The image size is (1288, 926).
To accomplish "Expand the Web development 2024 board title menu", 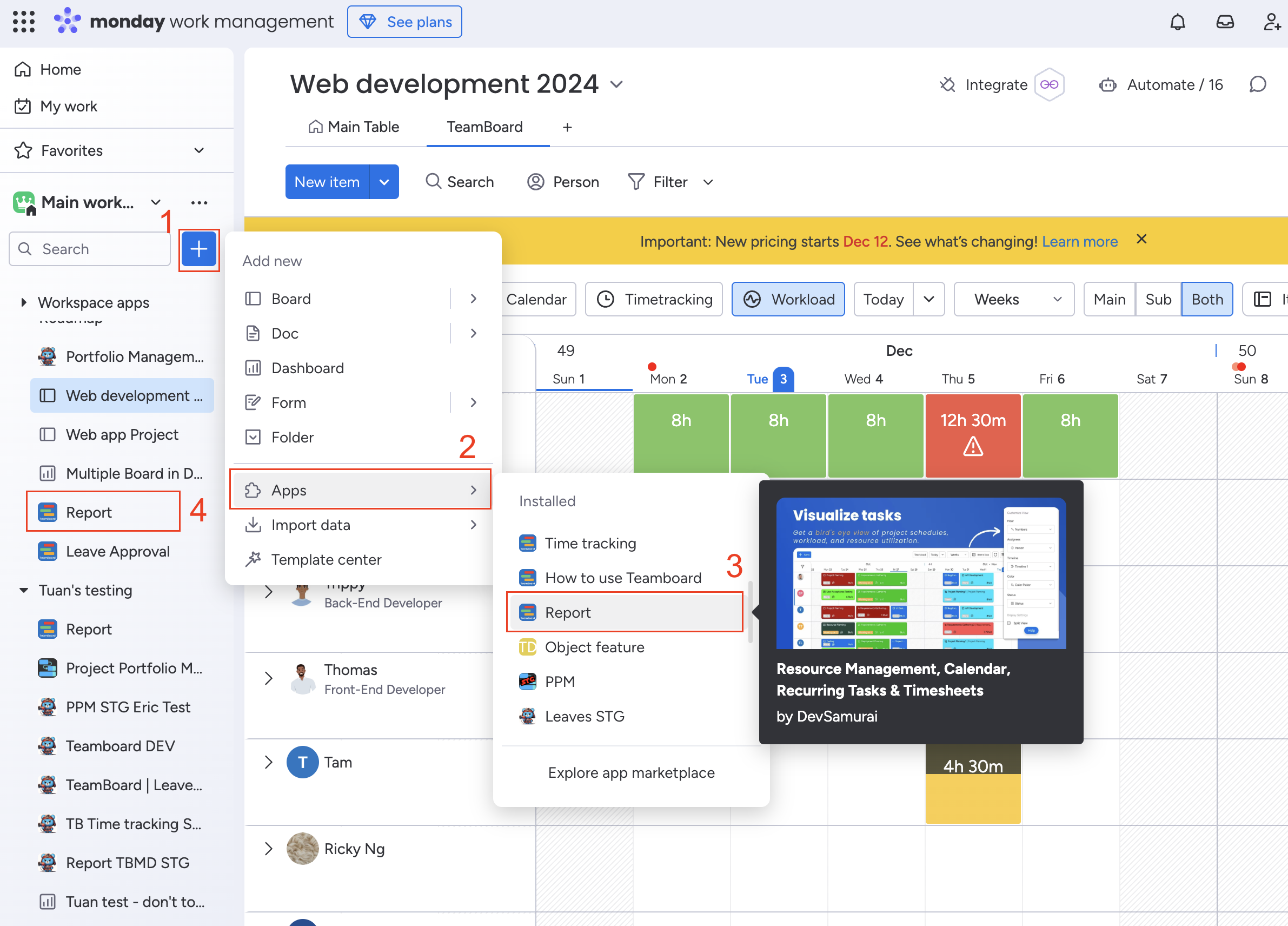I will click(x=618, y=84).
